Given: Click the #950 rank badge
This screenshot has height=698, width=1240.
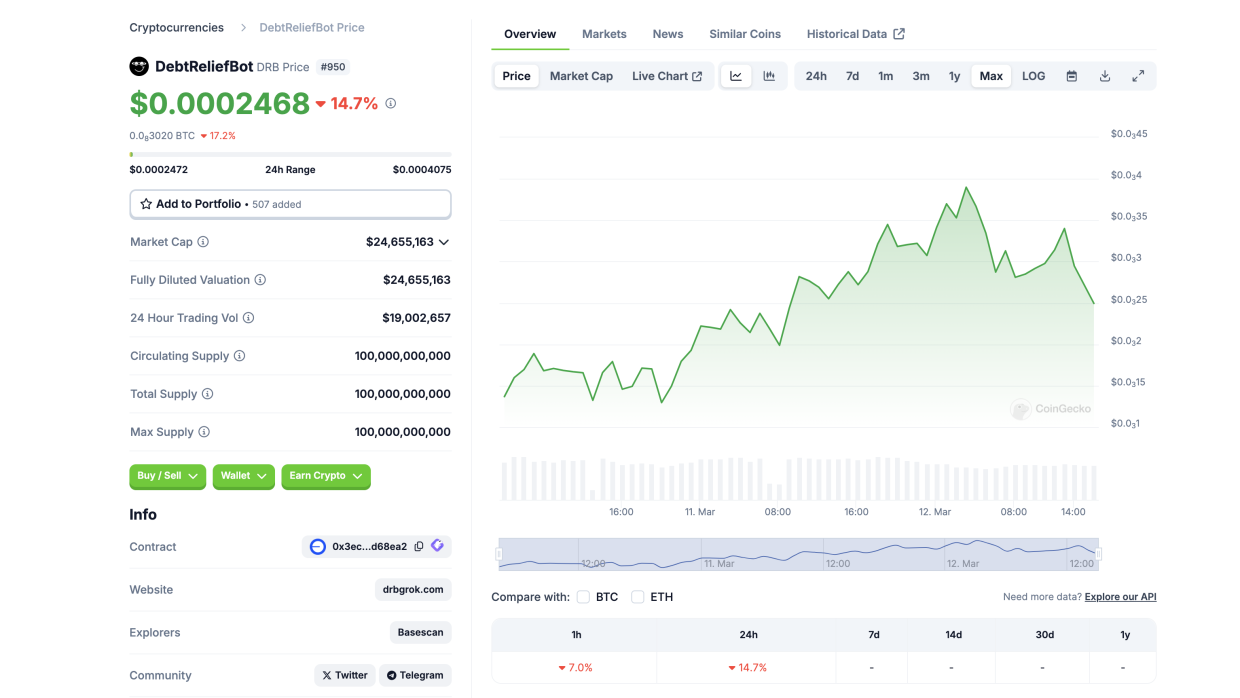Looking at the screenshot, I should coord(333,67).
